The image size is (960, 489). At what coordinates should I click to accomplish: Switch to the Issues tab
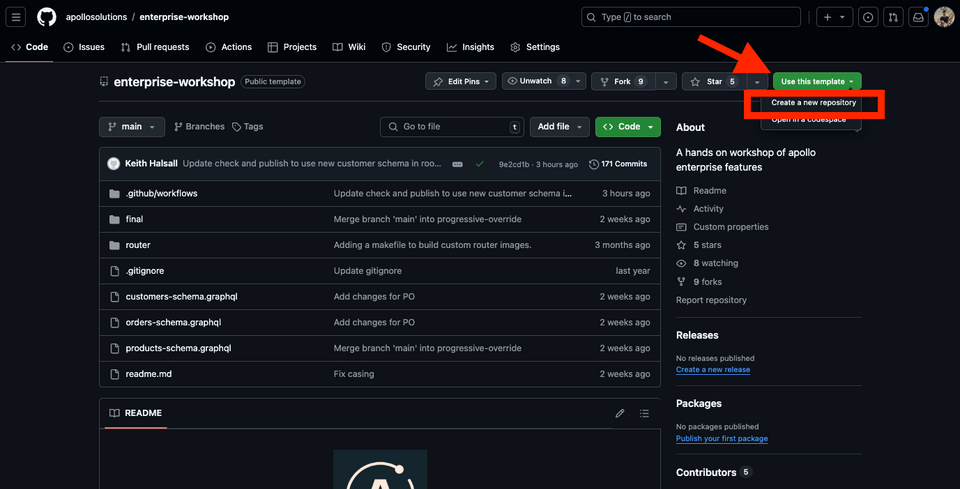coord(84,47)
